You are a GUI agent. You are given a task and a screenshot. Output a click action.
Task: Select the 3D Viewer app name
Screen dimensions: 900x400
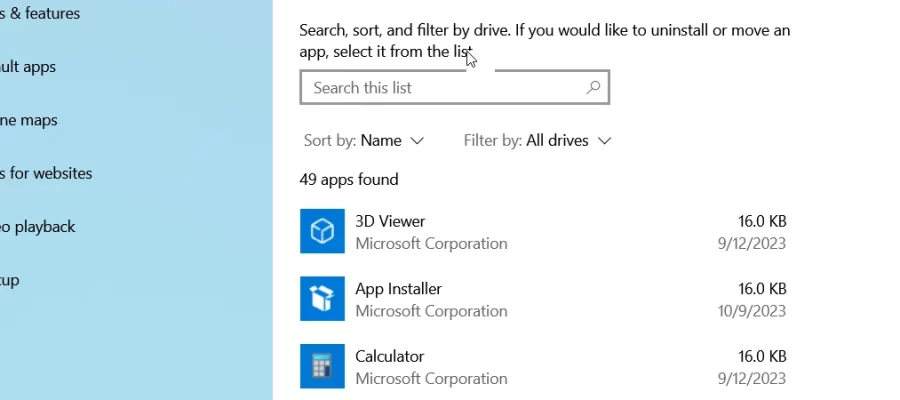coord(390,221)
